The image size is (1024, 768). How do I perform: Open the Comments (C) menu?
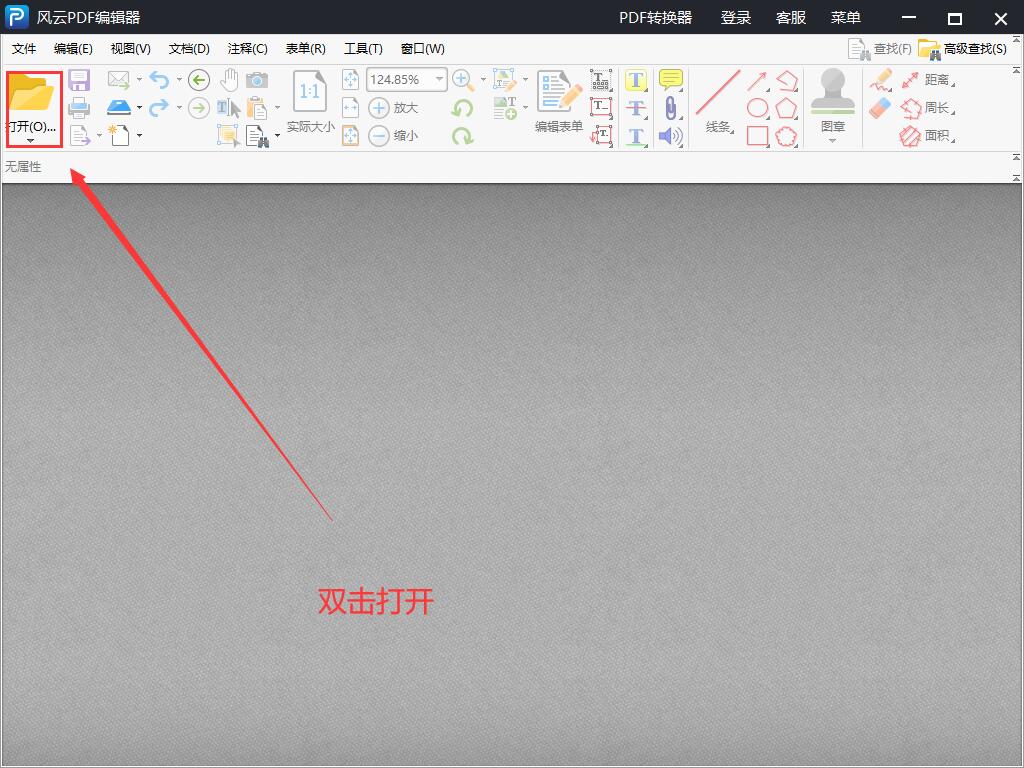click(248, 49)
